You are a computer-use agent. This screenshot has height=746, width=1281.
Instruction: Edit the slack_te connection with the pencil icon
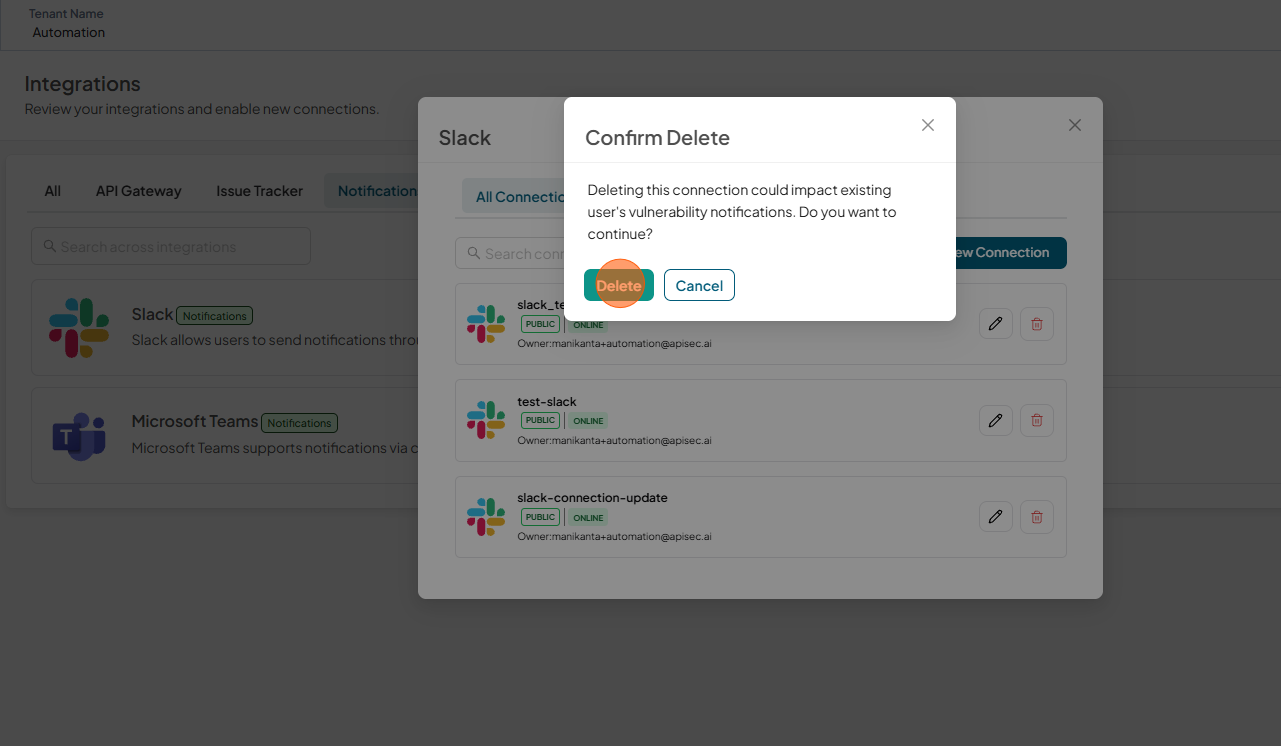click(995, 324)
